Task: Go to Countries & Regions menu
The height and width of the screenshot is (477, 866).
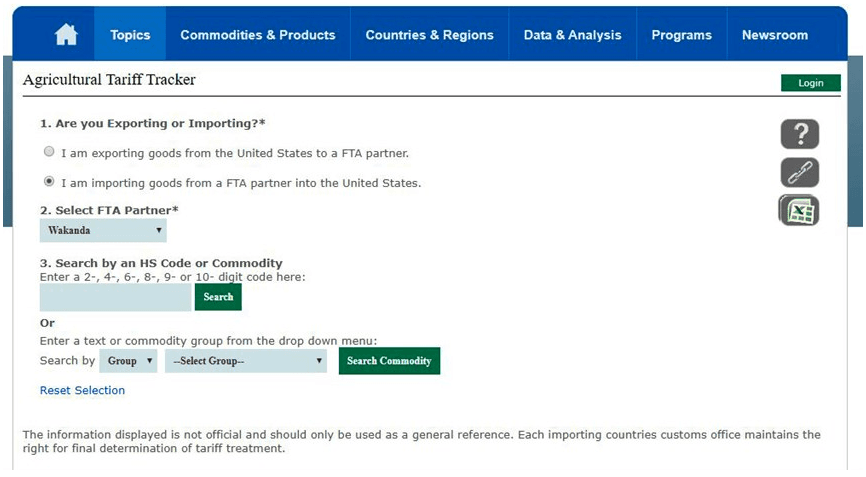Action: [x=429, y=35]
